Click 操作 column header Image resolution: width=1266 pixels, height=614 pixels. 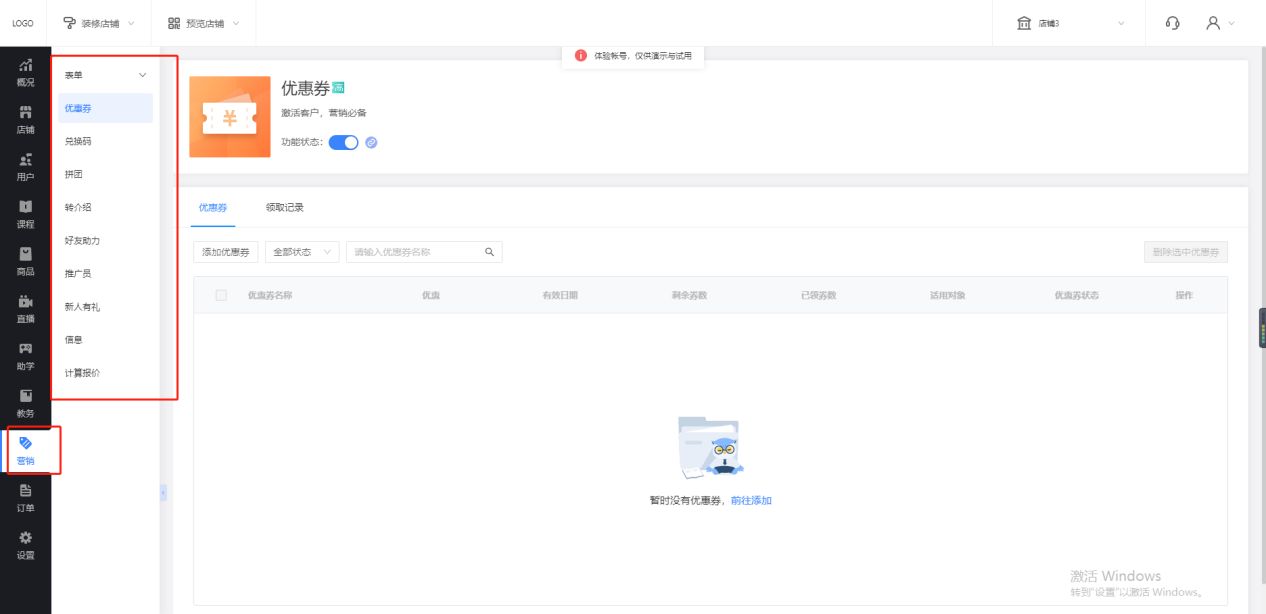pyautogui.click(x=1185, y=295)
